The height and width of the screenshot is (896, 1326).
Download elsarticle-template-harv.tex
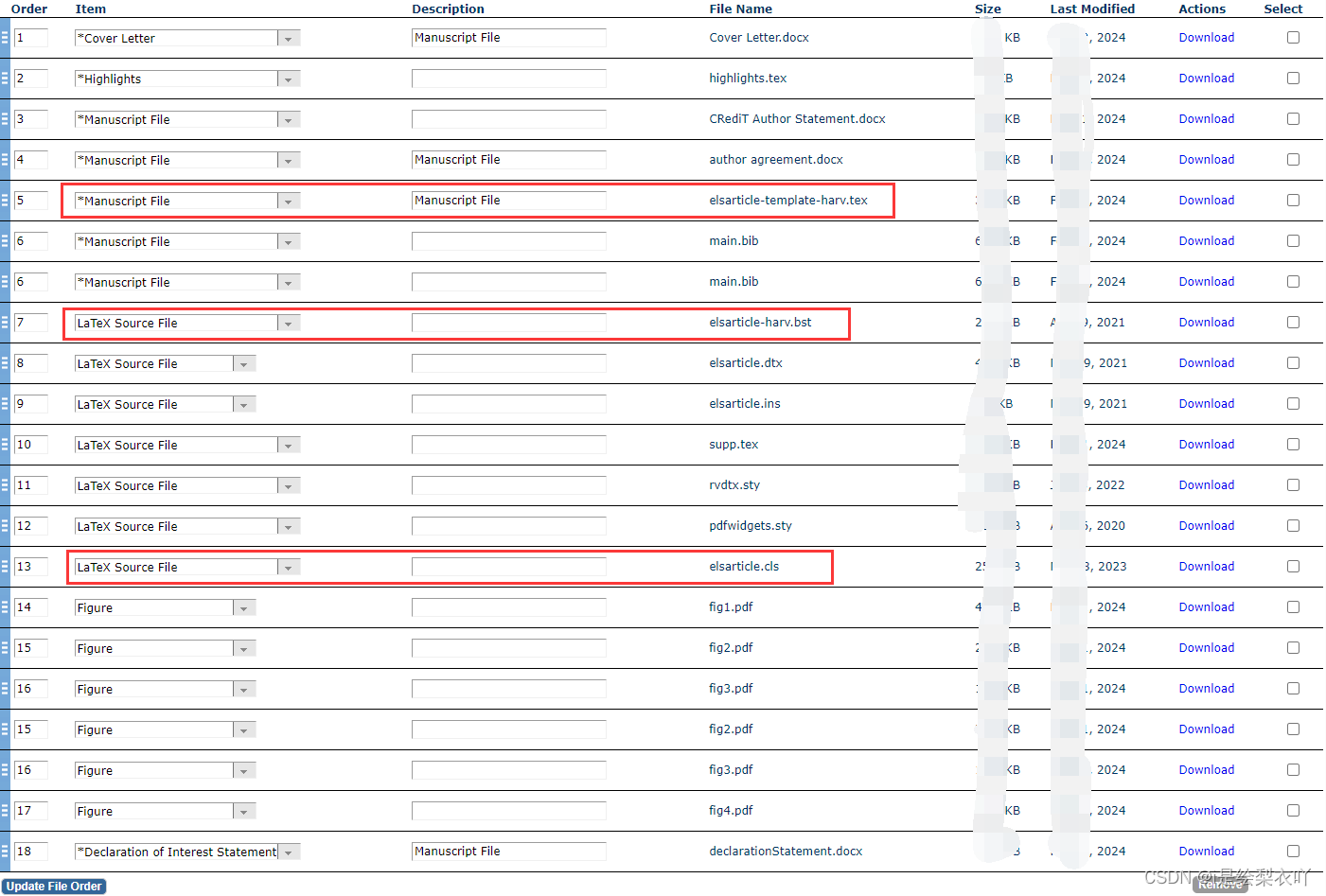point(1206,201)
